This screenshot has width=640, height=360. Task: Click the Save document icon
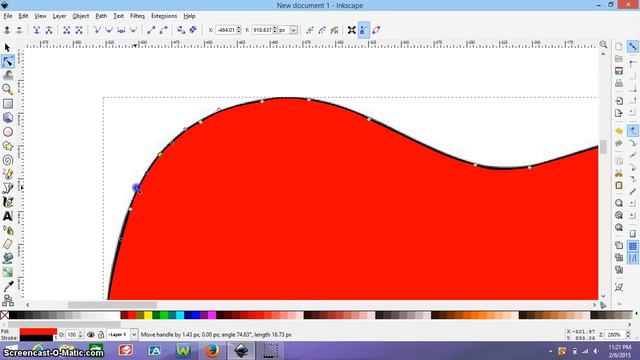(x=619, y=71)
